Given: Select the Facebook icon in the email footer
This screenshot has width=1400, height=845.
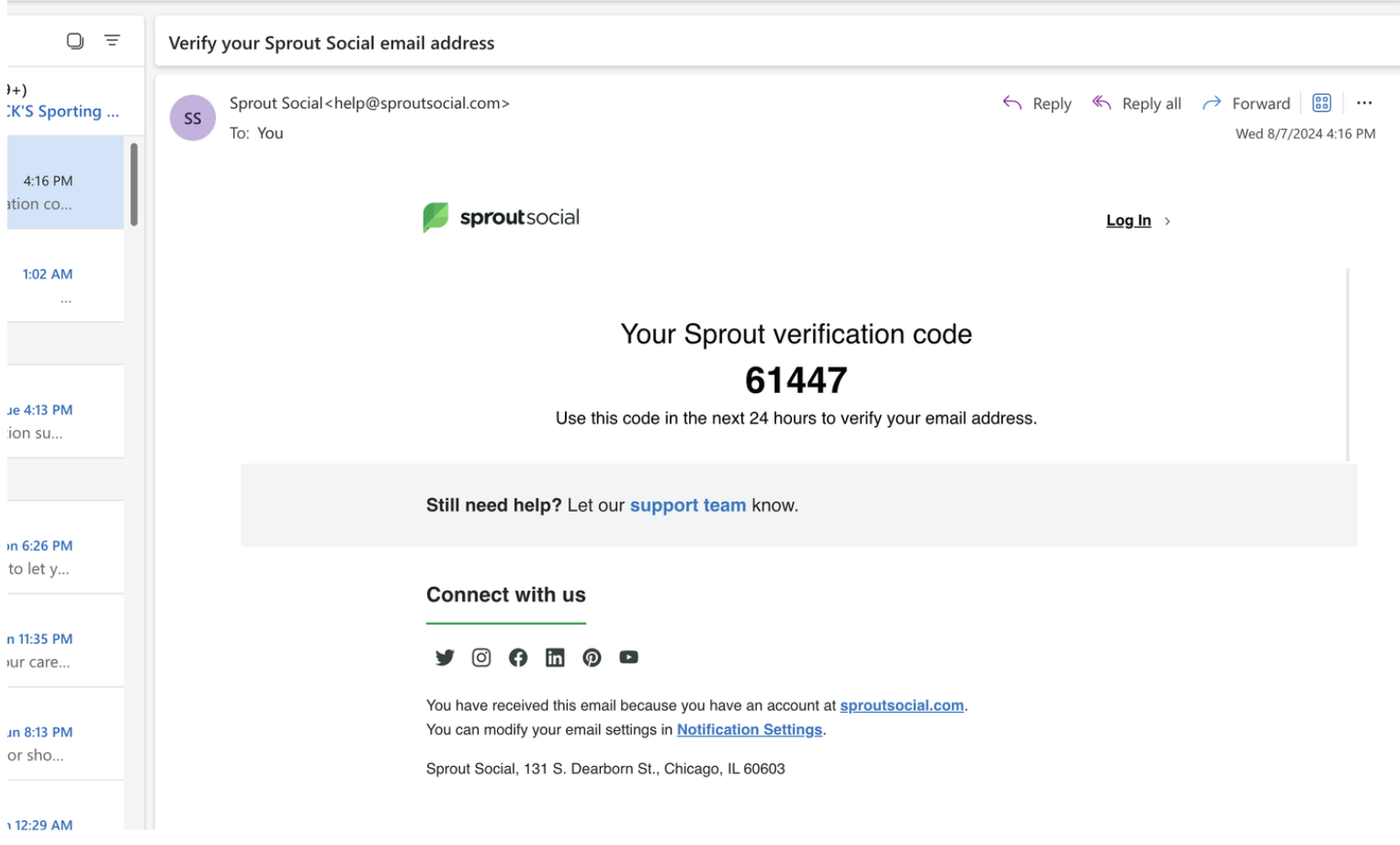Looking at the screenshot, I should (x=518, y=658).
